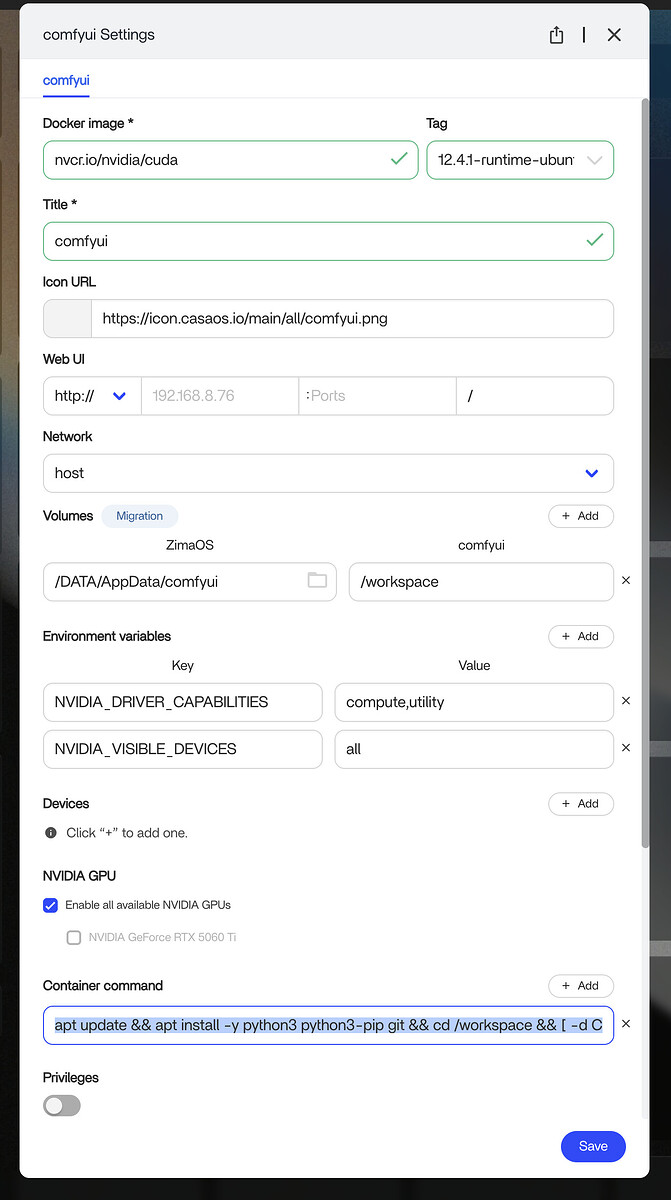This screenshot has height=1200, width=671.
Task: Add a new environment variable
Action: pos(580,636)
